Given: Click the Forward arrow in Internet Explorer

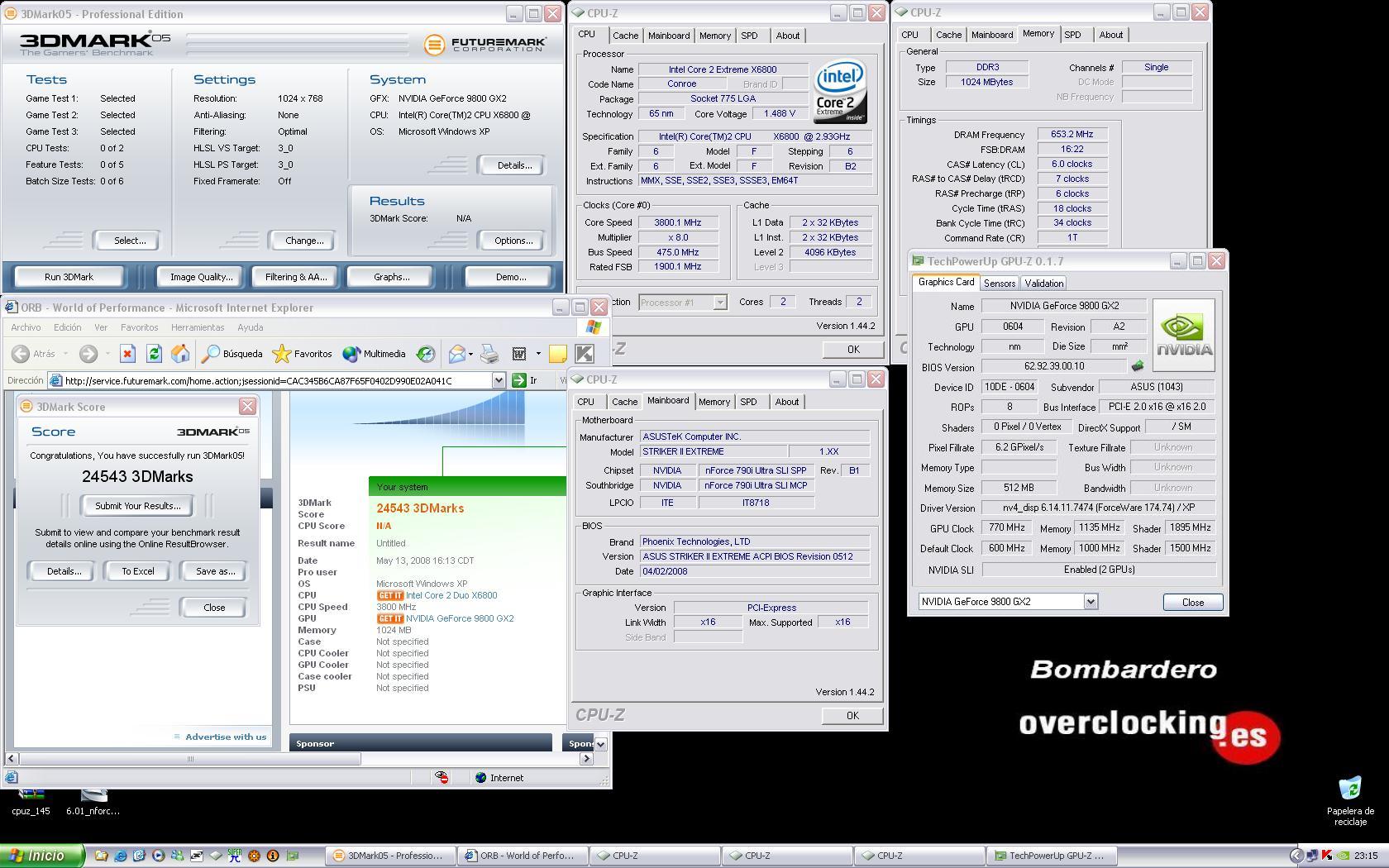Looking at the screenshot, I should point(88,354).
